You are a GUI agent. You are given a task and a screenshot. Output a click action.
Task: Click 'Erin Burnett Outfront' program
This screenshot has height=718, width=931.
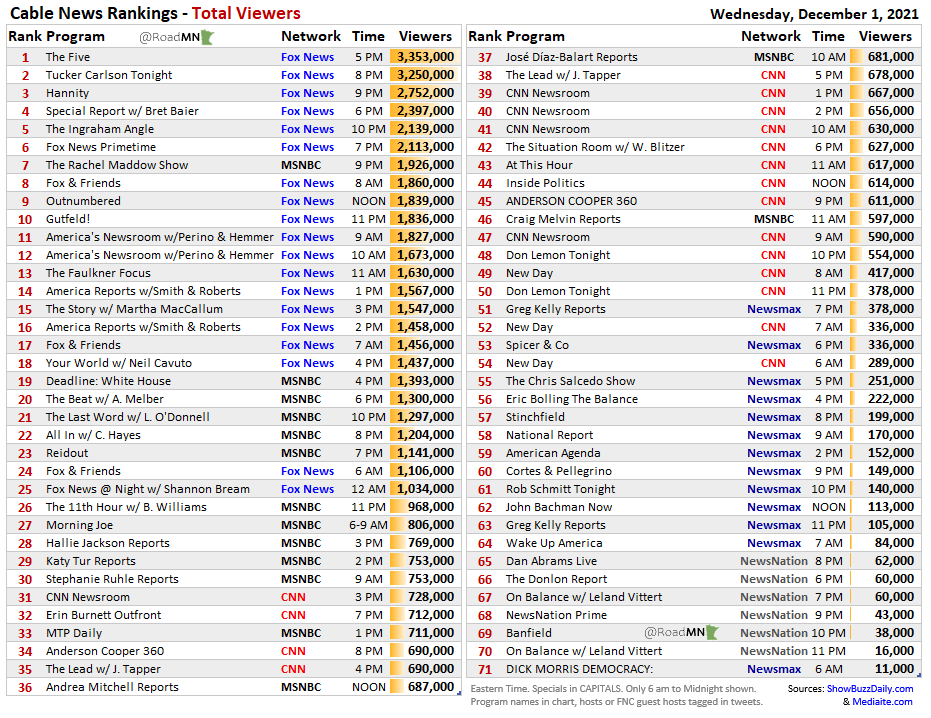pyautogui.click(x=103, y=615)
